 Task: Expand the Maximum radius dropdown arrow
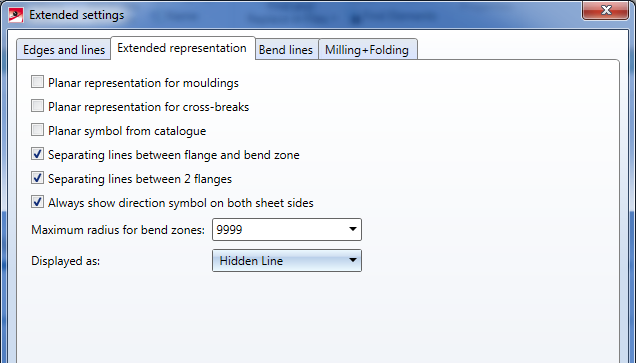point(353,230)
